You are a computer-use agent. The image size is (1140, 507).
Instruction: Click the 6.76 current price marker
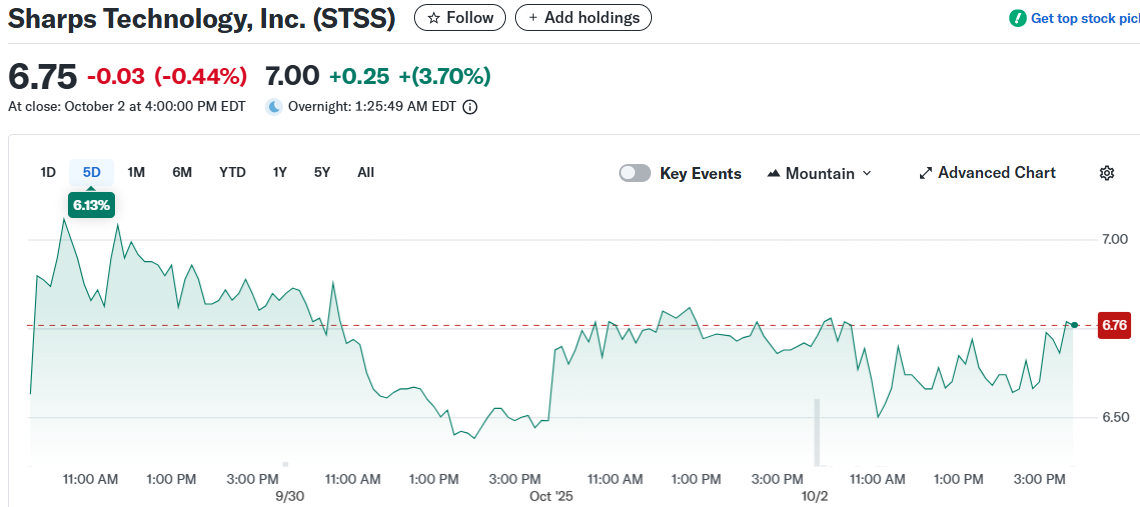coord(1114,325)
